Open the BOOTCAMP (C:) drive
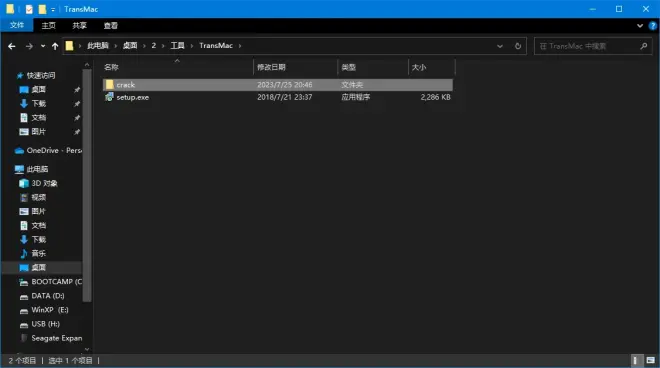660x368 pixels. 56,282
